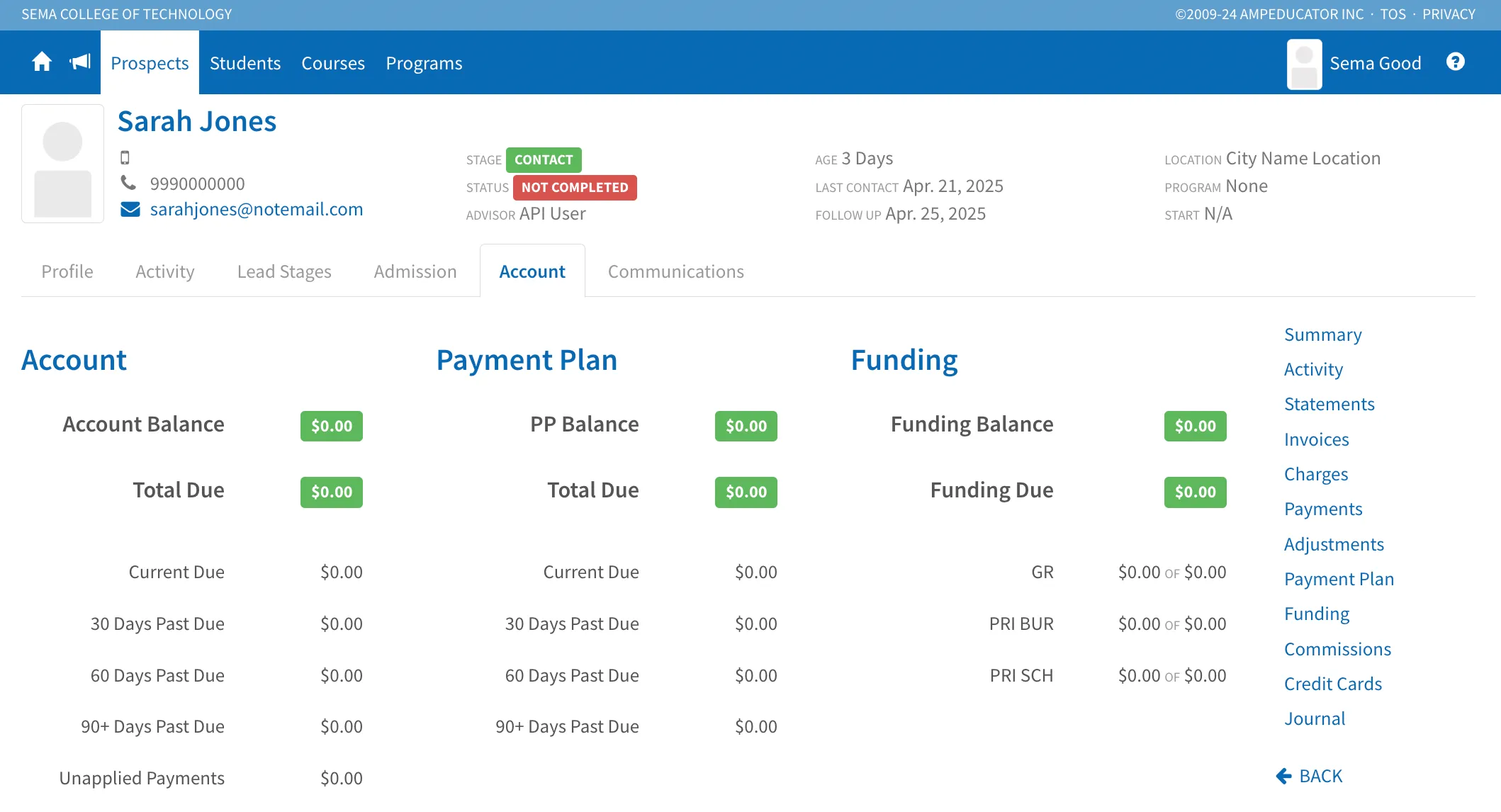
Task: Open the Commissions link
Action: tap(1337, 649)
